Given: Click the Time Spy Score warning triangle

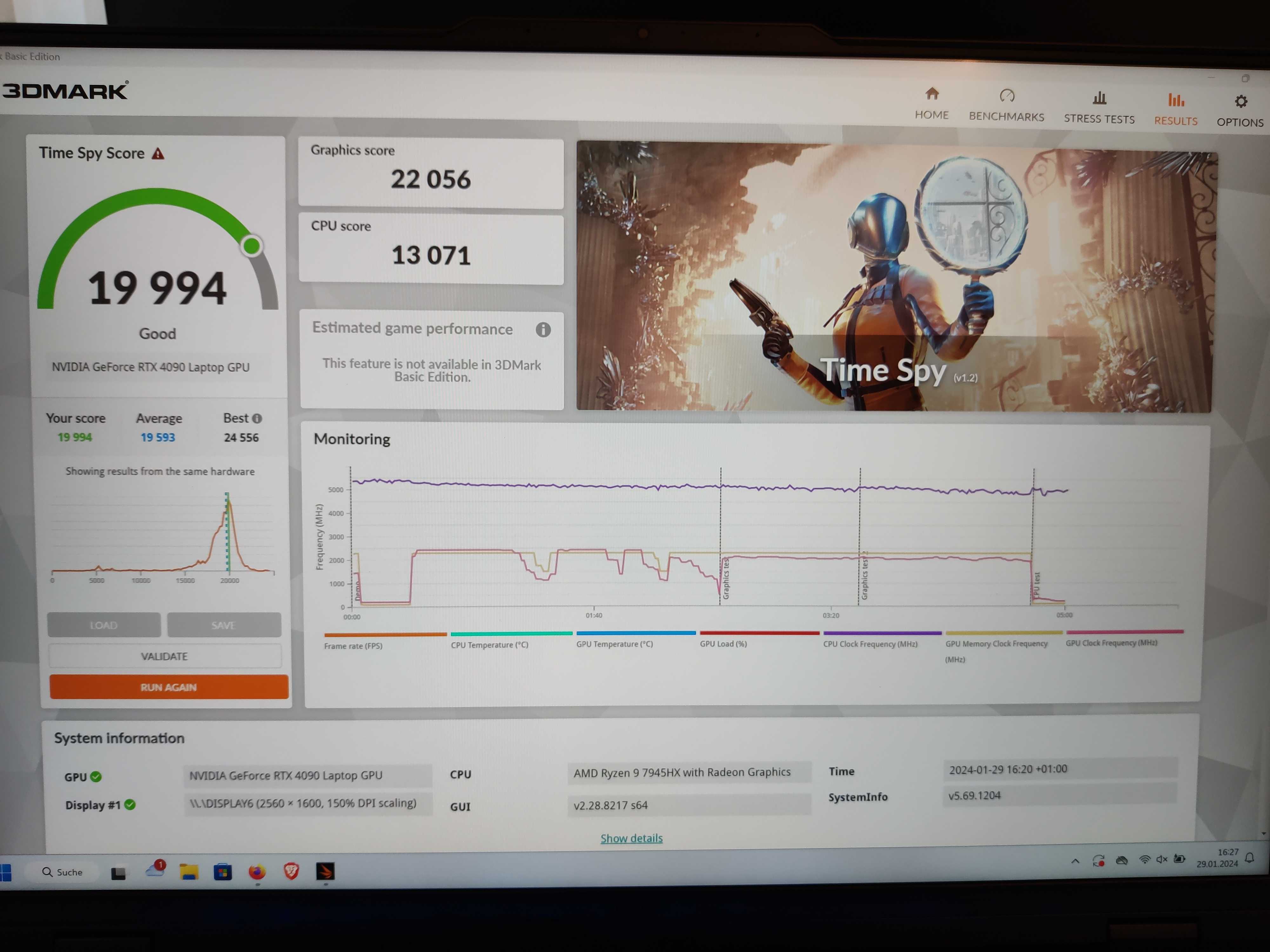Looking at the screenshot, I should (158, 154).
